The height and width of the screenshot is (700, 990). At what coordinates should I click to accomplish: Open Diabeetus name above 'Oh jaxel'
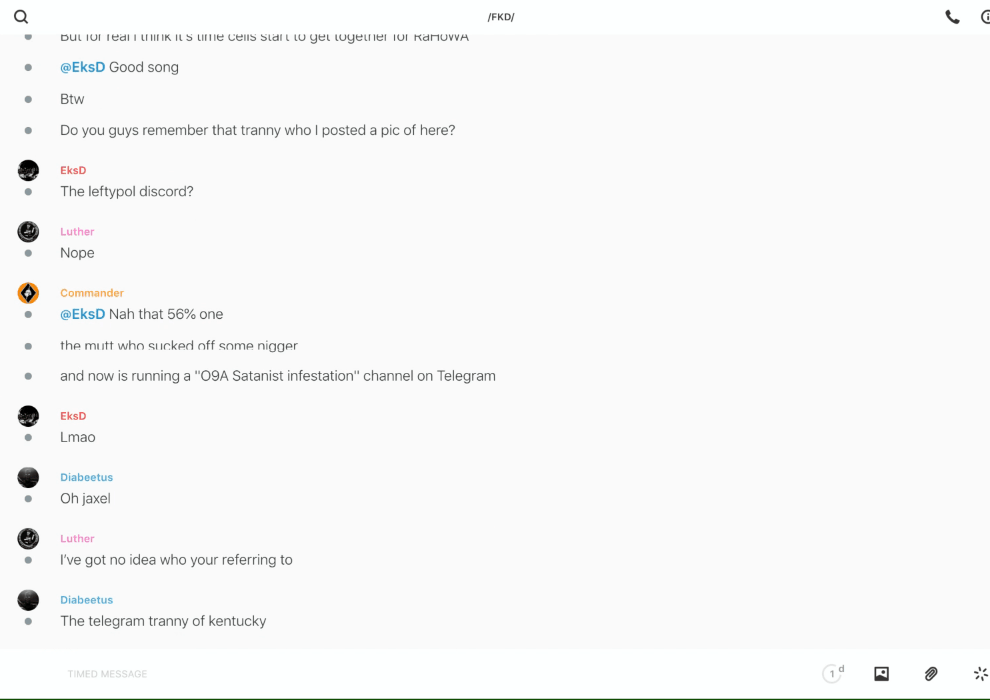click(x=86, y=477)
